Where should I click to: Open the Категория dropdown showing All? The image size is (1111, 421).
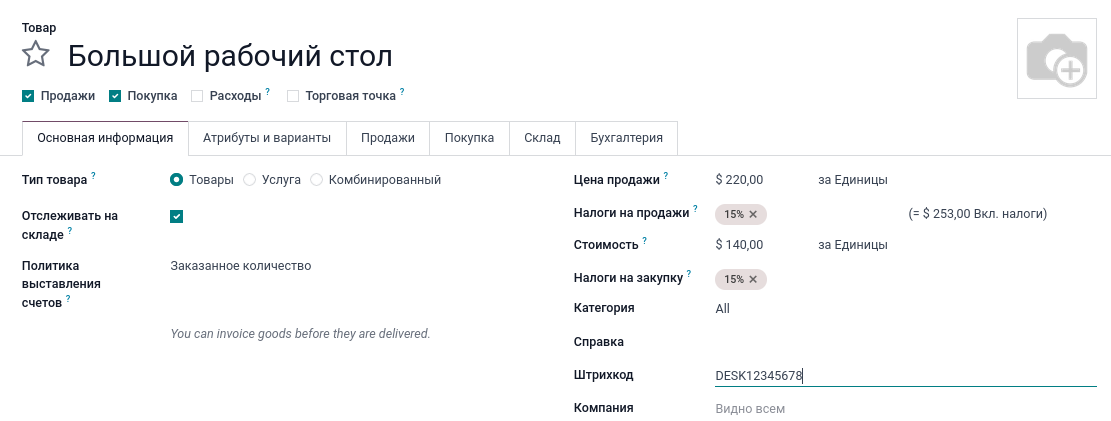[900, 309]
